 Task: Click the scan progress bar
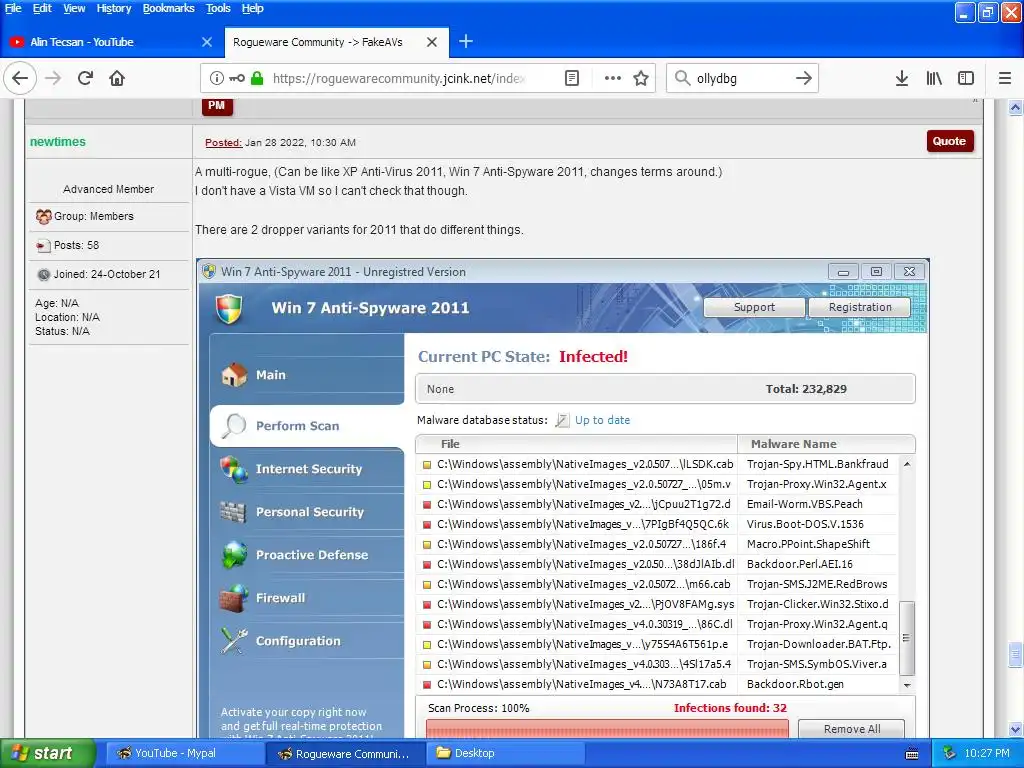pos(607,729)
